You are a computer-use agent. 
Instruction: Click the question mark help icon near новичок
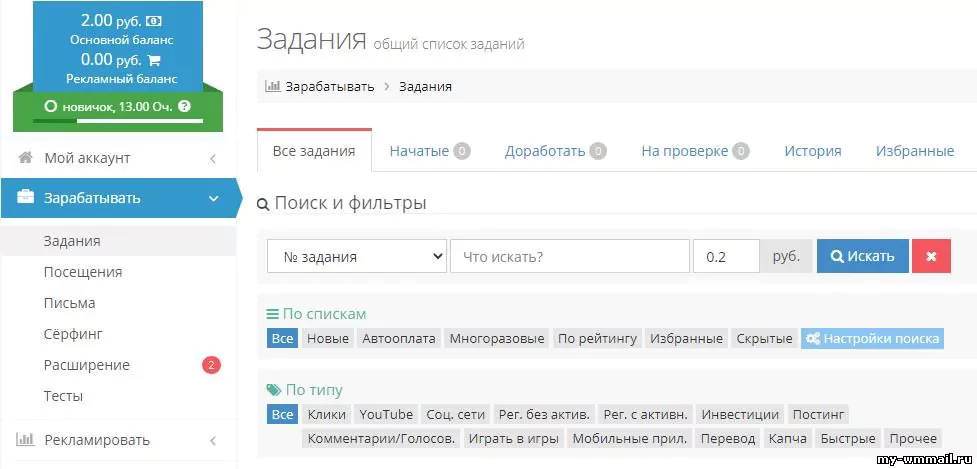coord(184,106)
